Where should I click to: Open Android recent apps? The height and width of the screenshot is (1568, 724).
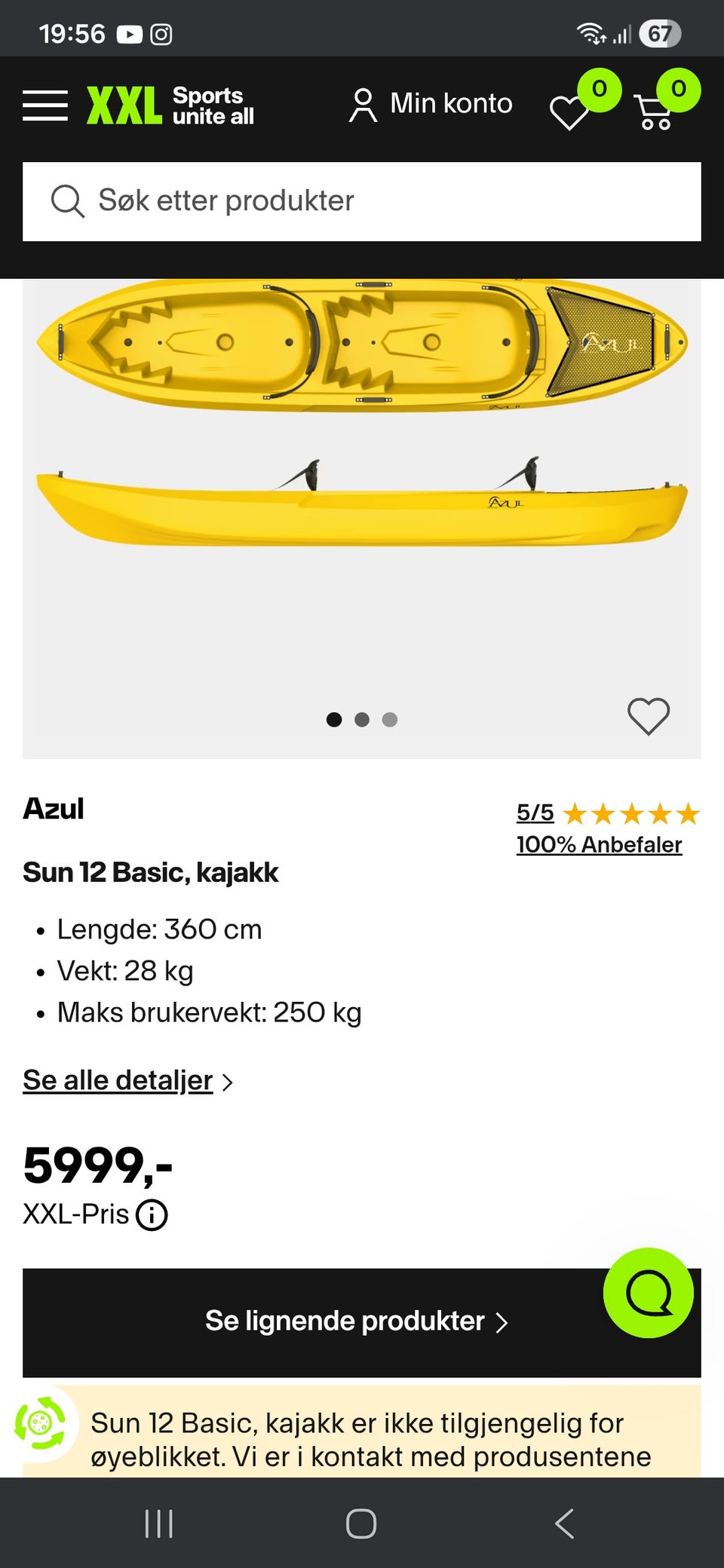pyautogui.click(x=158, y=1524)
